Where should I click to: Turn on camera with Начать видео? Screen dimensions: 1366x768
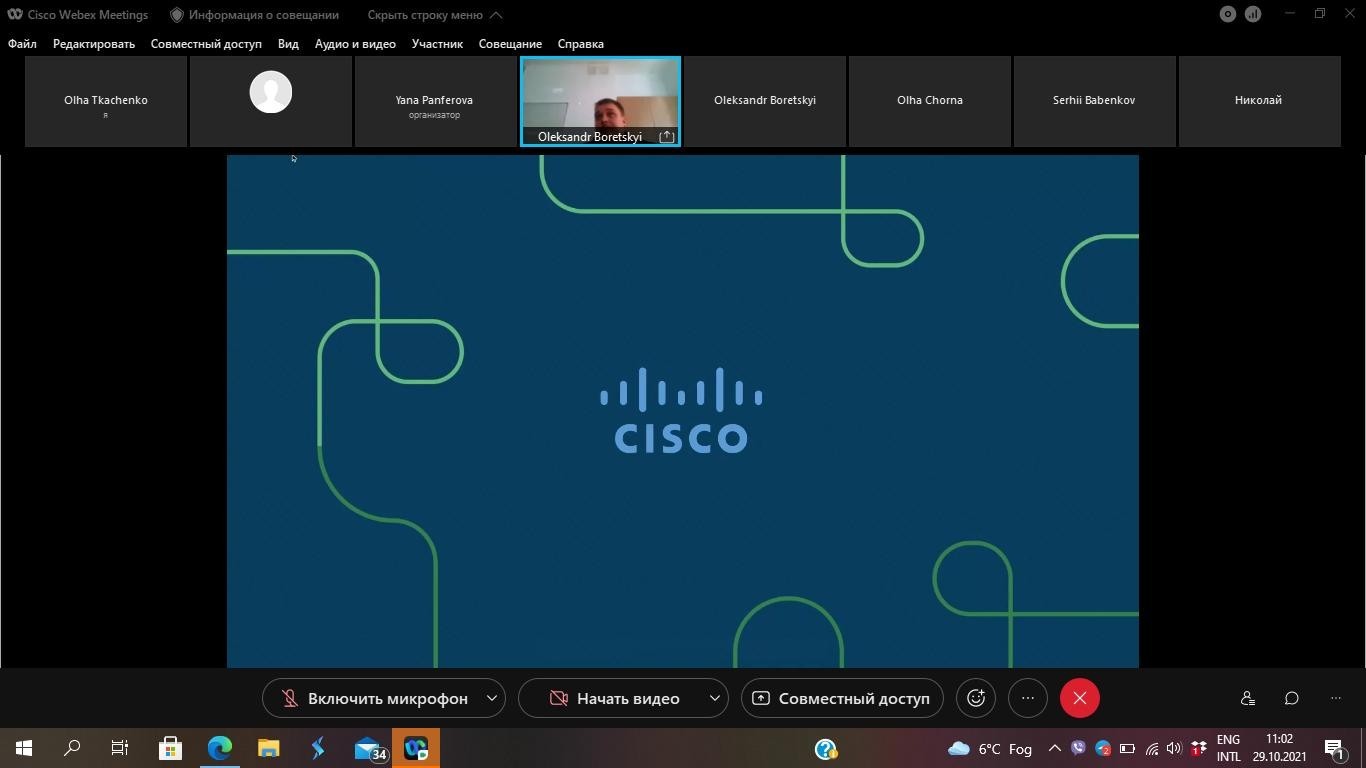point(613,698)
